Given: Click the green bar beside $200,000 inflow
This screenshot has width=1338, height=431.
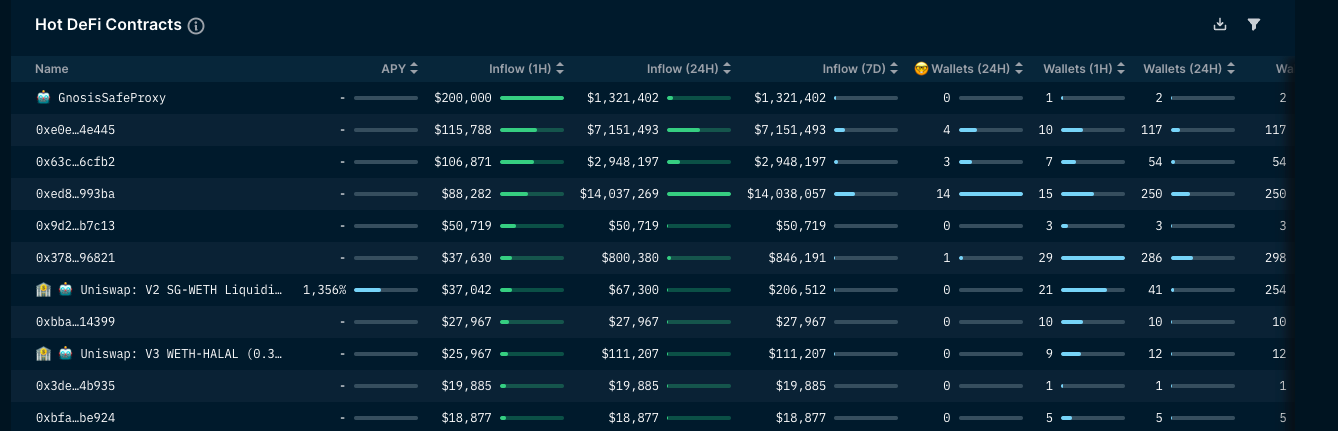Looking at the screenshot, I should click(532, 98).
